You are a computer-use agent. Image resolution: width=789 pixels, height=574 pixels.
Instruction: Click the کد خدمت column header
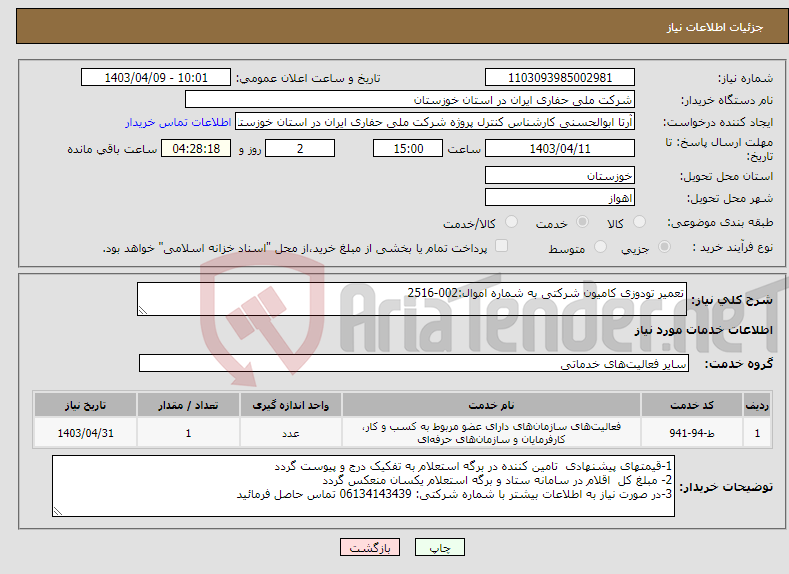(692, 405)
